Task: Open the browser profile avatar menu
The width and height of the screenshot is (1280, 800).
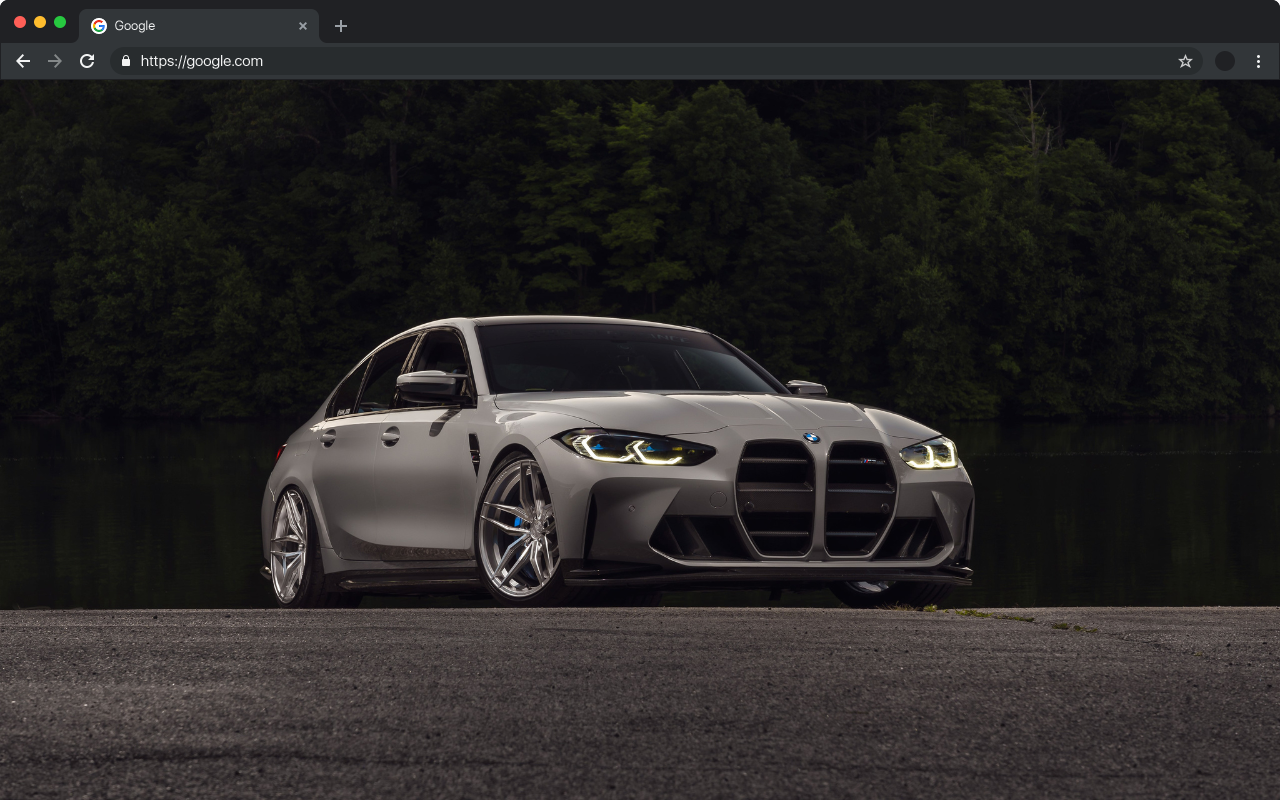Action: 1224,61
